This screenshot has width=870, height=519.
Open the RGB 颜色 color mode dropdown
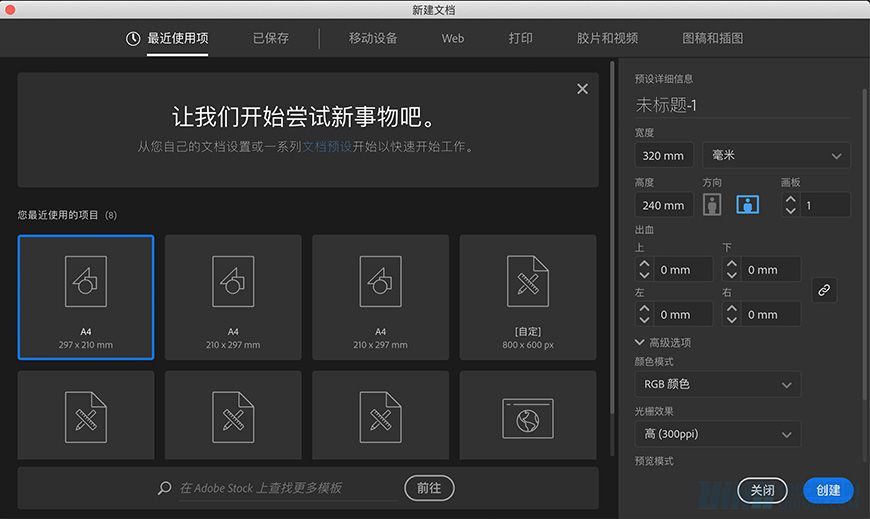coord(717,384)
